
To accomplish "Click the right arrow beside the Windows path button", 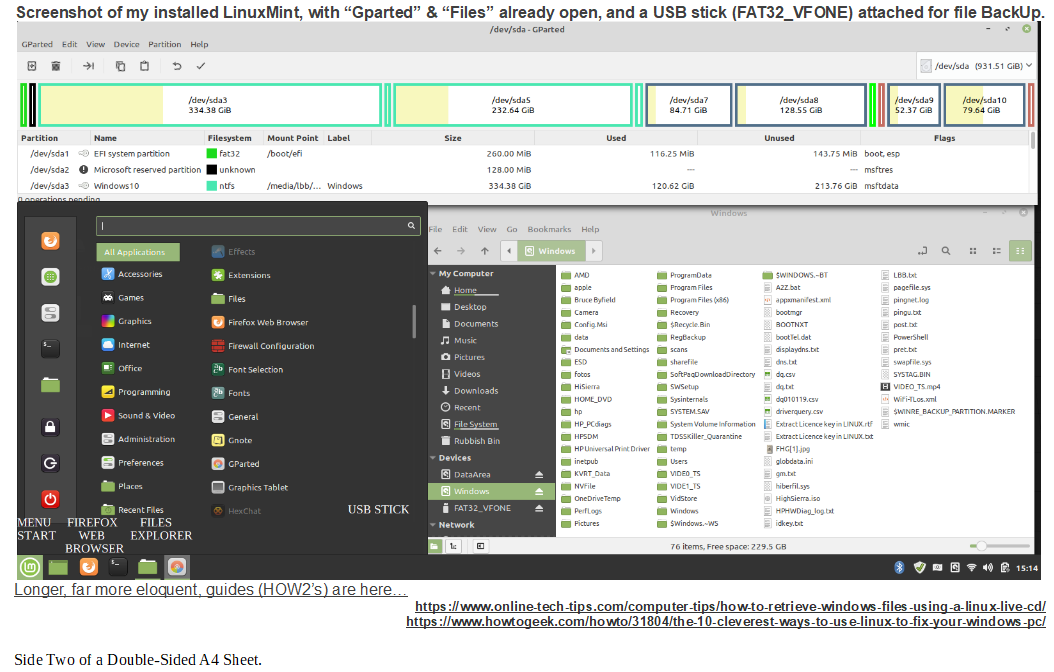I will [593, 251].
